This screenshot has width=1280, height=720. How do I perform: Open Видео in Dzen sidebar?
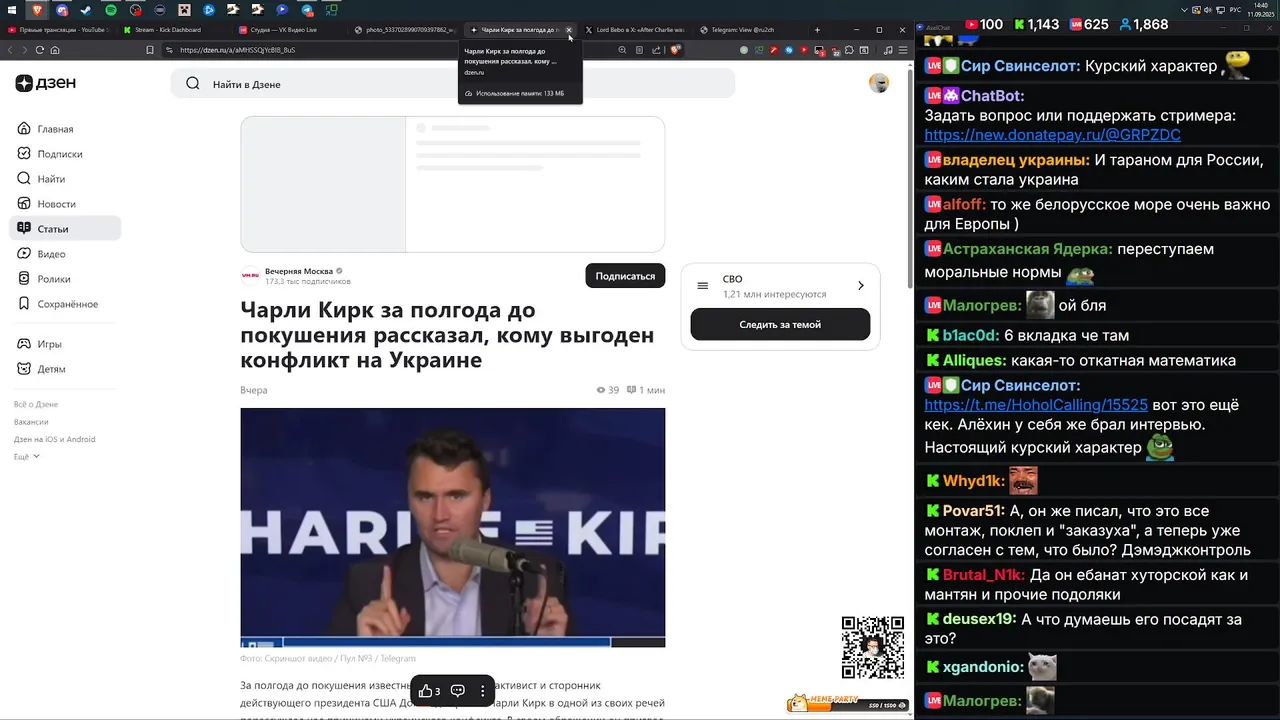(65, 254)
